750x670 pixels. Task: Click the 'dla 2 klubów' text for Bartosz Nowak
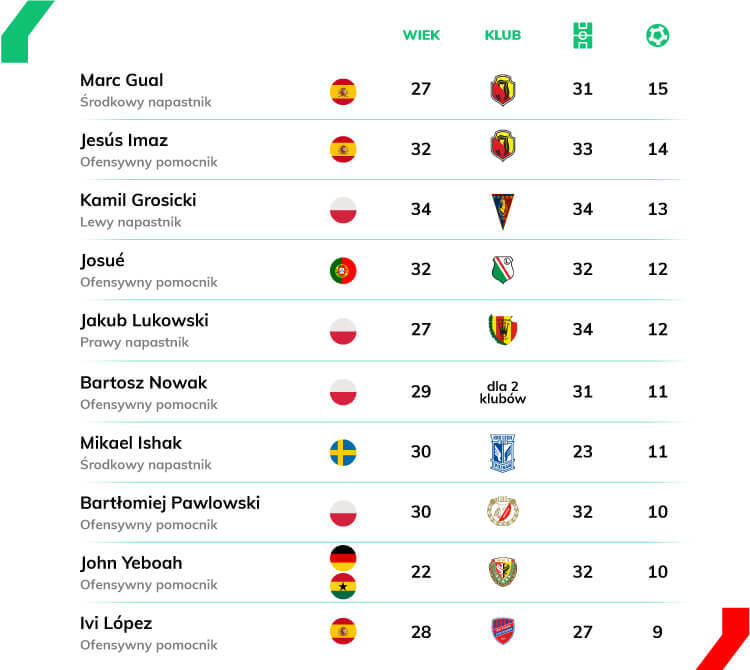click(x=502, y=392)
